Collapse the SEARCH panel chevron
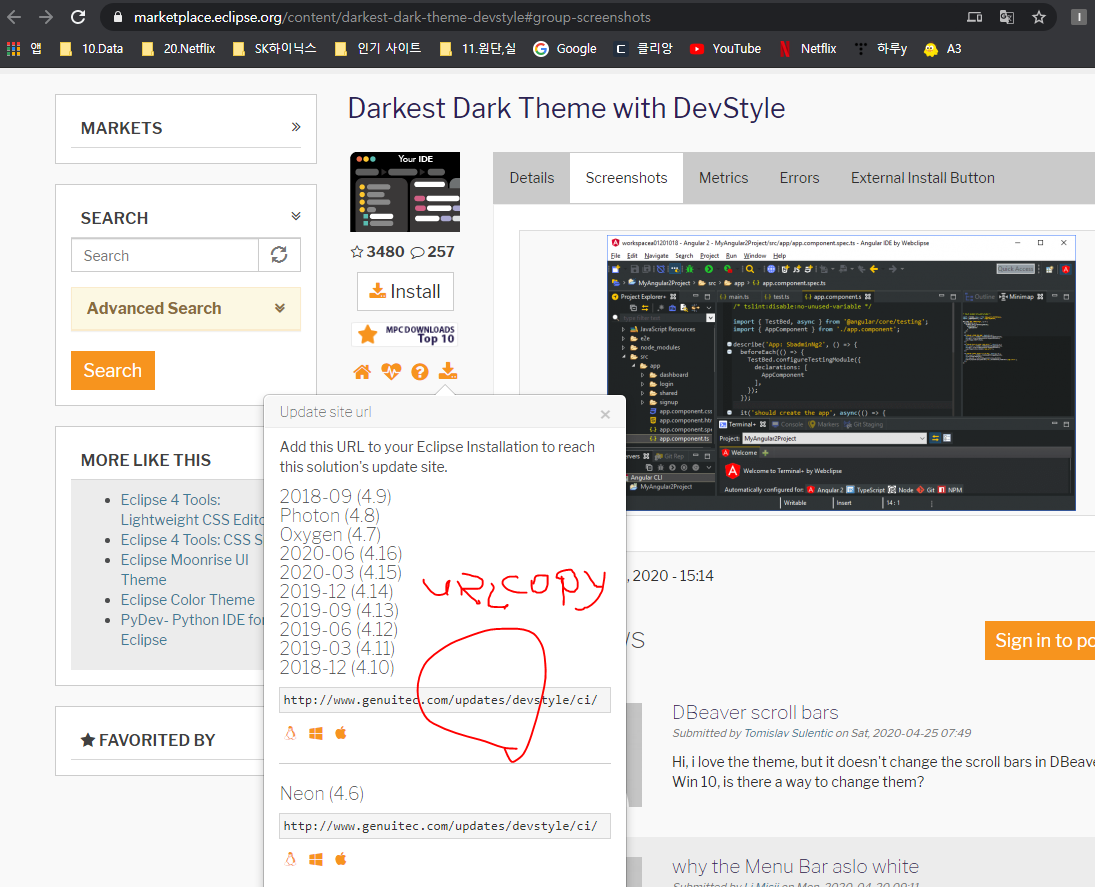Screen dimensions: 1095x887 296,216
